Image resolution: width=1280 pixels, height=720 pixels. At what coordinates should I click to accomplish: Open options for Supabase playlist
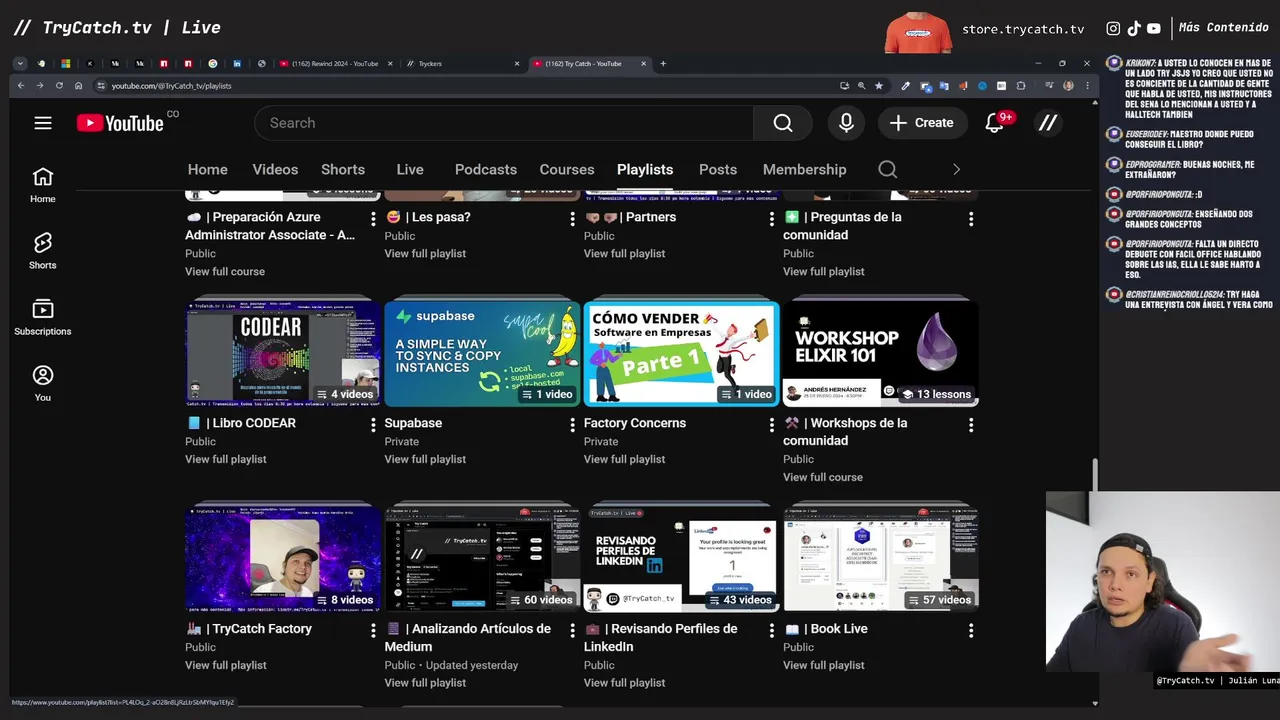[x=572, y=424]
